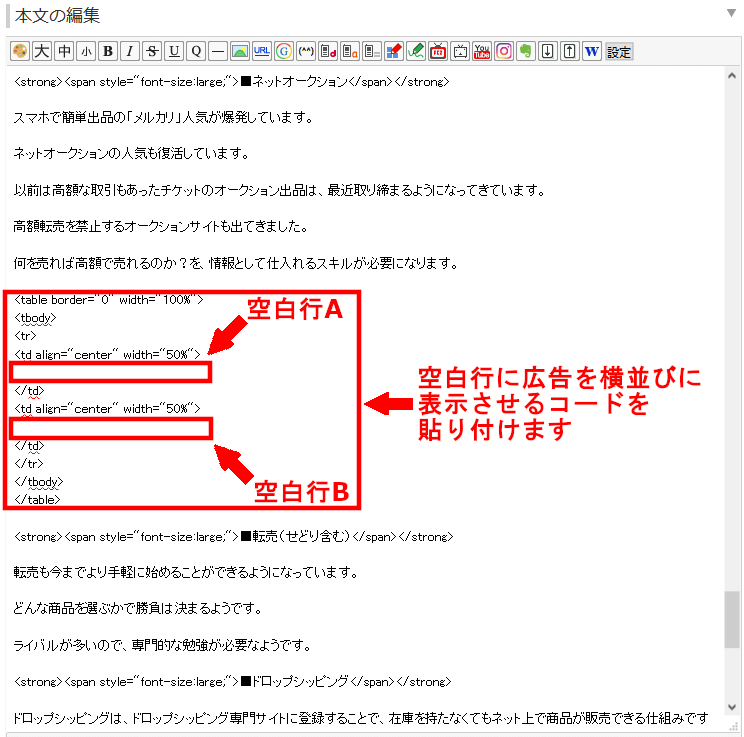The height and width of the screenshot is (737, 744).
Task: Place cursor in ■転売(せどり含む) heading line
Action: pyautogui.click(x=233, y=537)
